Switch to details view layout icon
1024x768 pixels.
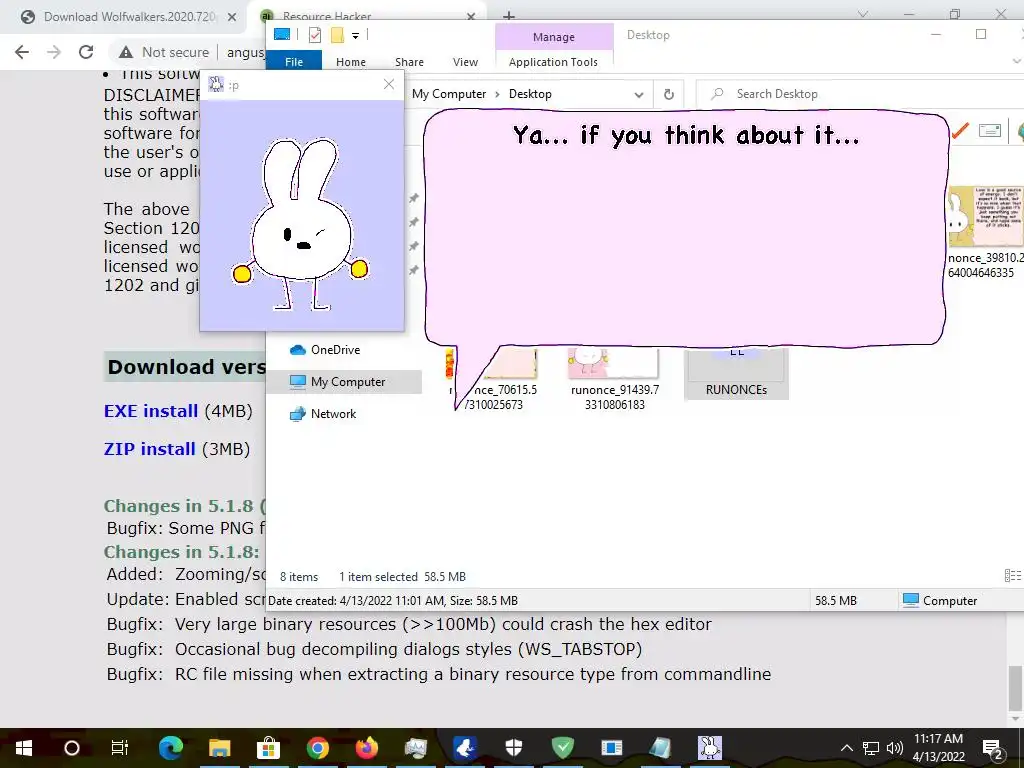1013,575
